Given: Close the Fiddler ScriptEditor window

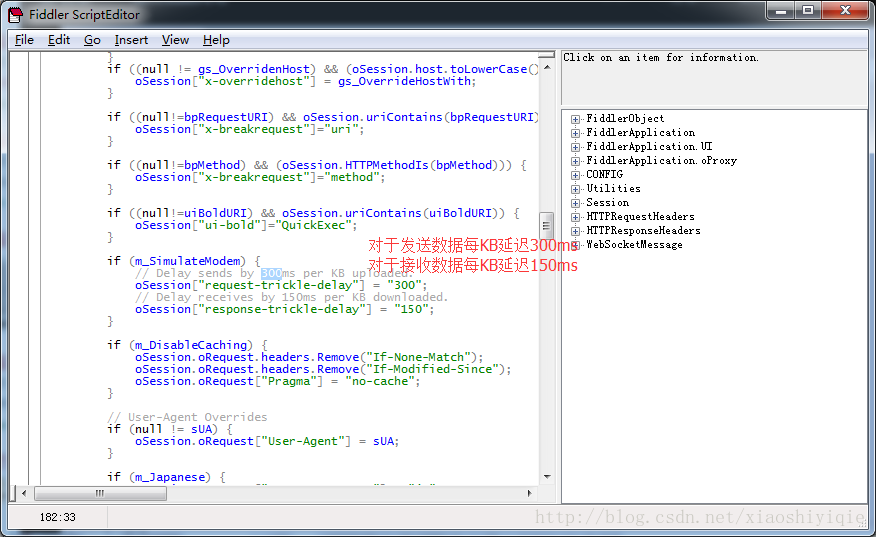Looking at the screenshot, I should tap(845, 11).
